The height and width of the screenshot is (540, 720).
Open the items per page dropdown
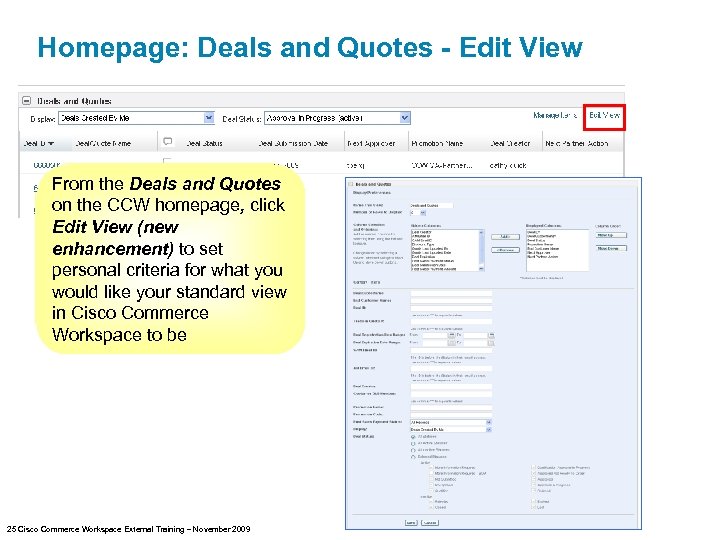(x=418, y=213)
